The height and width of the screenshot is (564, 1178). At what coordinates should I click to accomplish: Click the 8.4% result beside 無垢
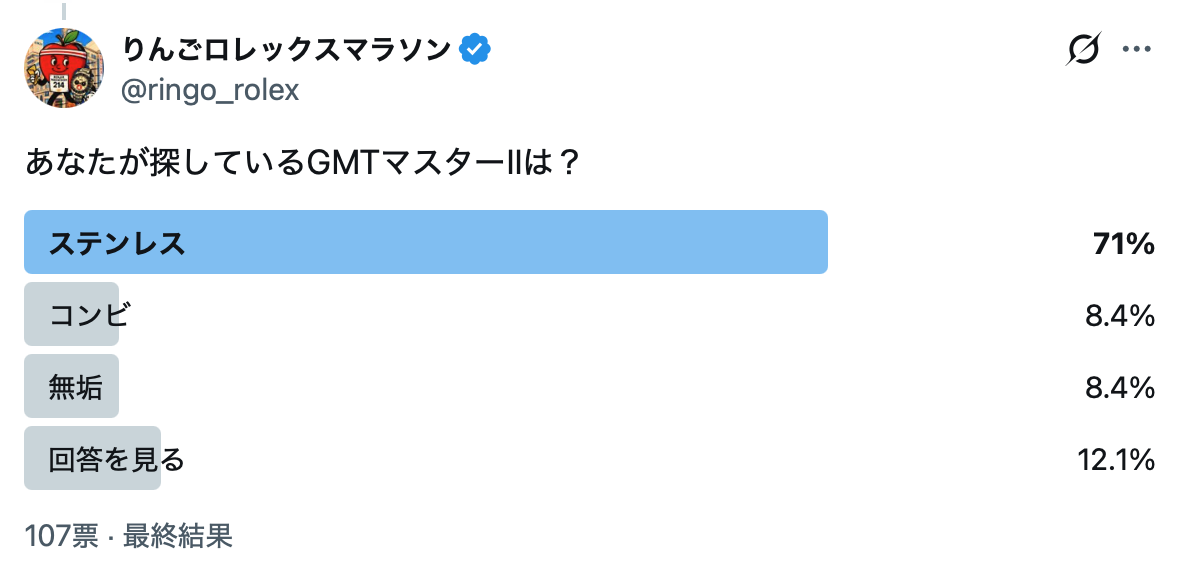(1119, 388)
